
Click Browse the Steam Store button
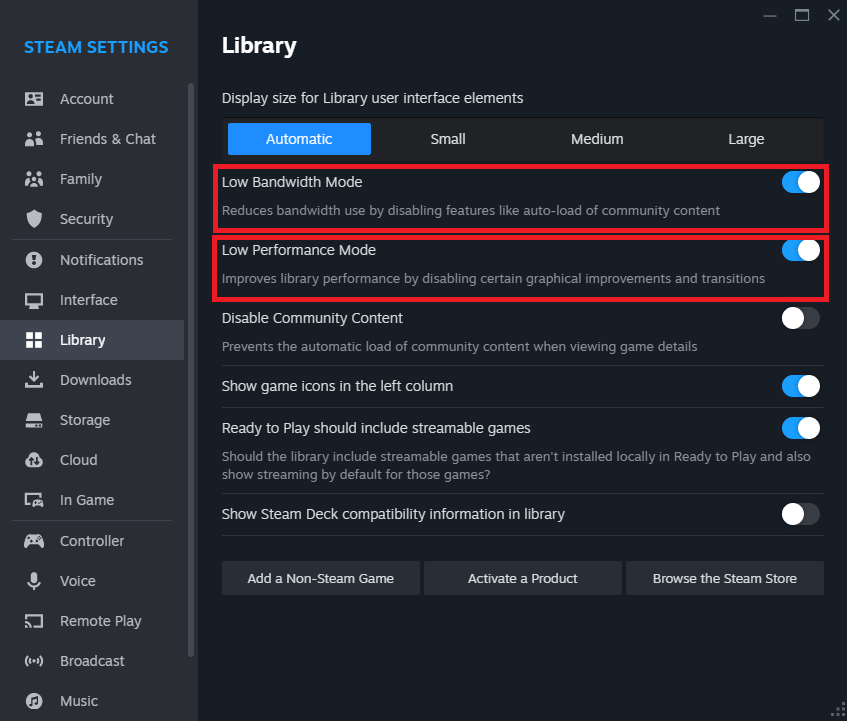click(x=725, y=578)
